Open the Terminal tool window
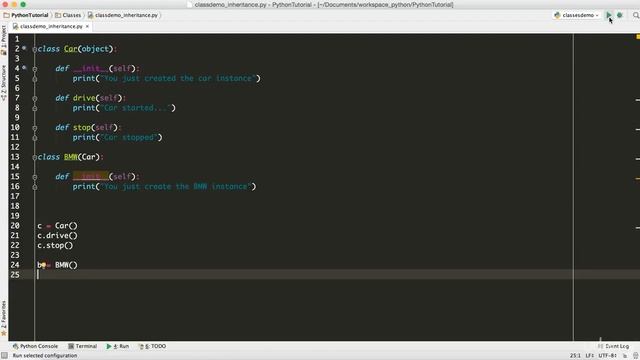 [82, 346]
